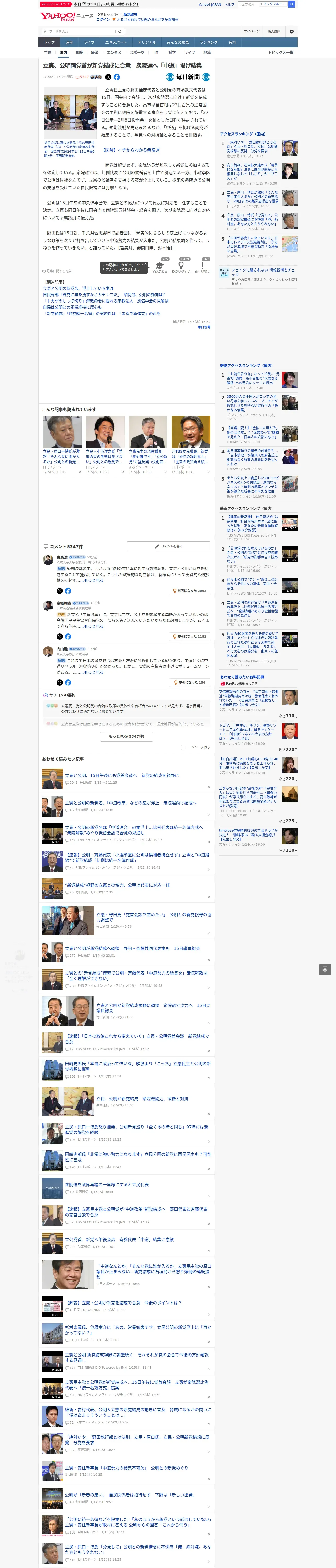Viewport: 336px width, 1568px height.
Task: Open related link 立憲と公明の新党名、浮上している案は
Action: pos(78,289)
